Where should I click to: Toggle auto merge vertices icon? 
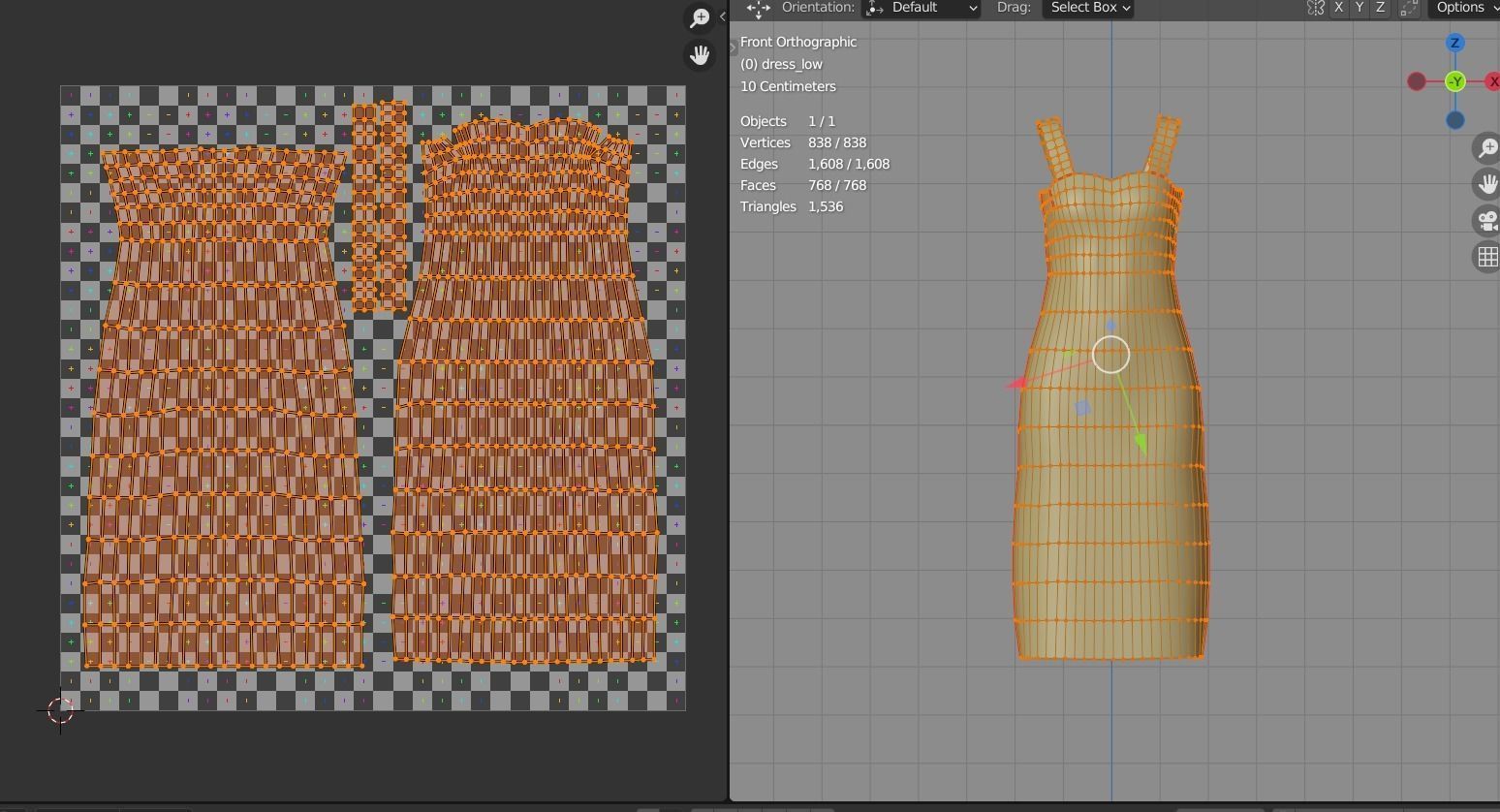tap(1410, 8)
